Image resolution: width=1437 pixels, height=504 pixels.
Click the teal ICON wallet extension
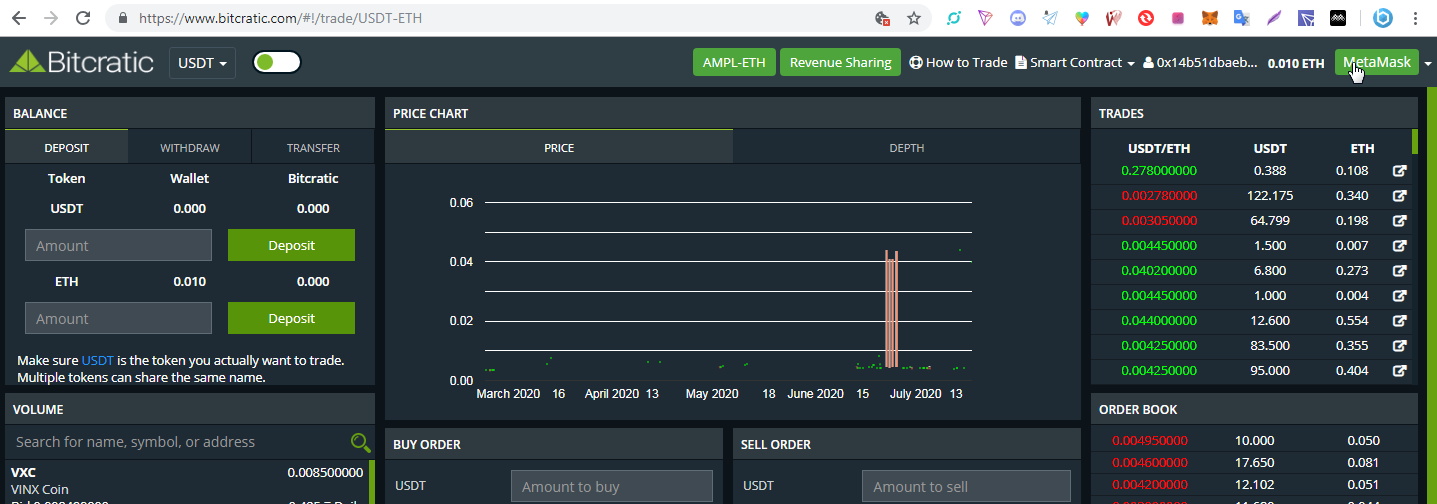(955, 18)
